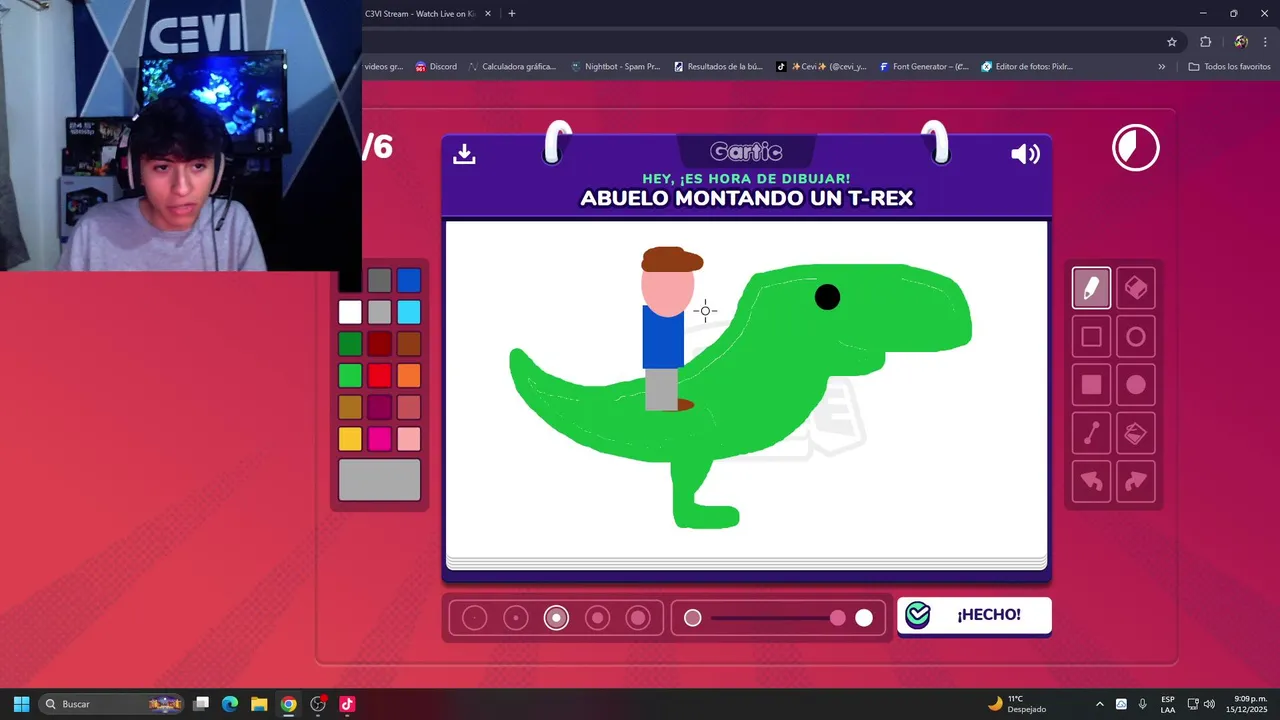The width and height of the screenshot is (1280, 720).
Task: Open TikTok app from the taskbar
Action: point(347,704)
